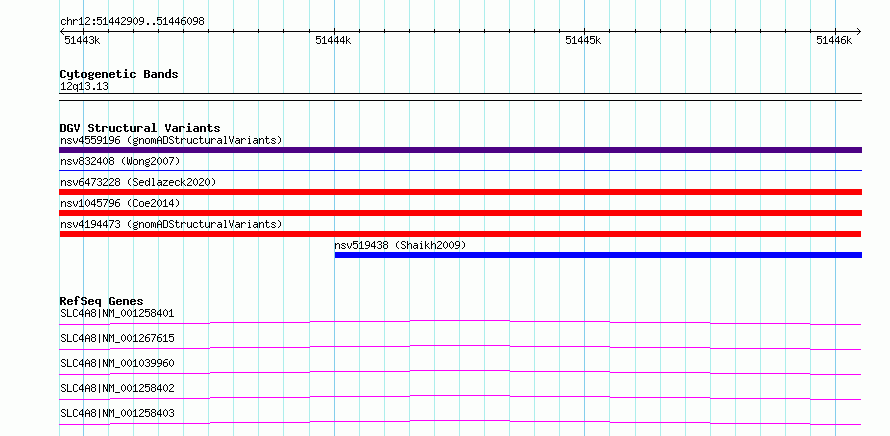This screenshot has height=436, width=890.
Task: Select the 51446k ruler label
Action: [x=834, y=40]
